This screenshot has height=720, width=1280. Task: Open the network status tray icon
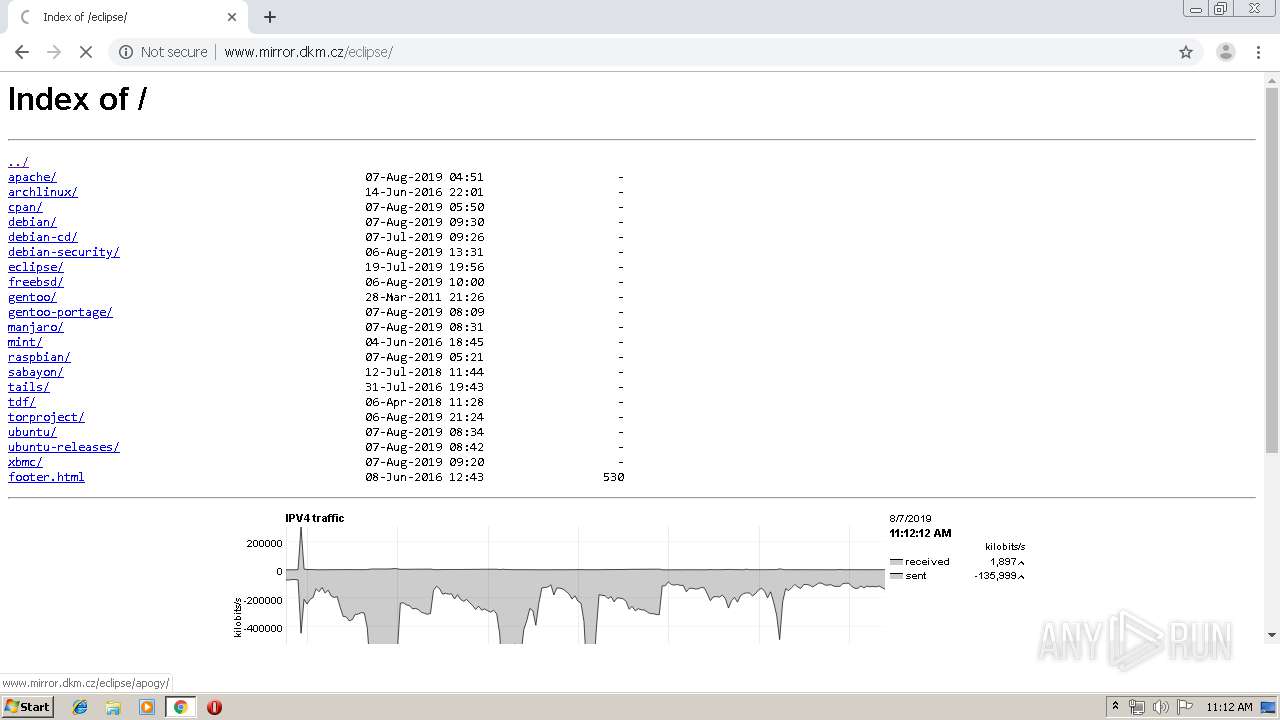(1137, 707)
